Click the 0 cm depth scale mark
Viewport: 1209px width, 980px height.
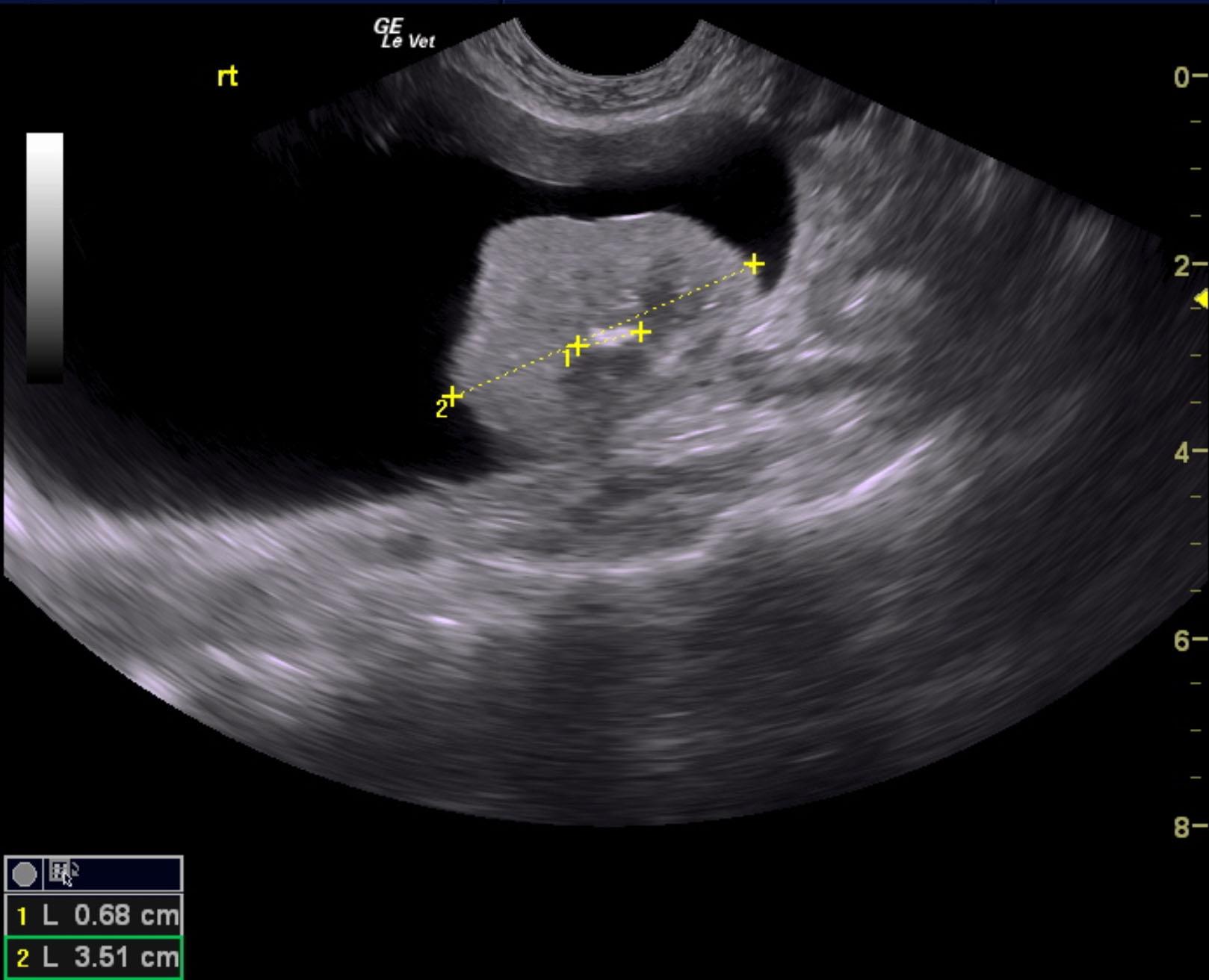click(1188, 77)
